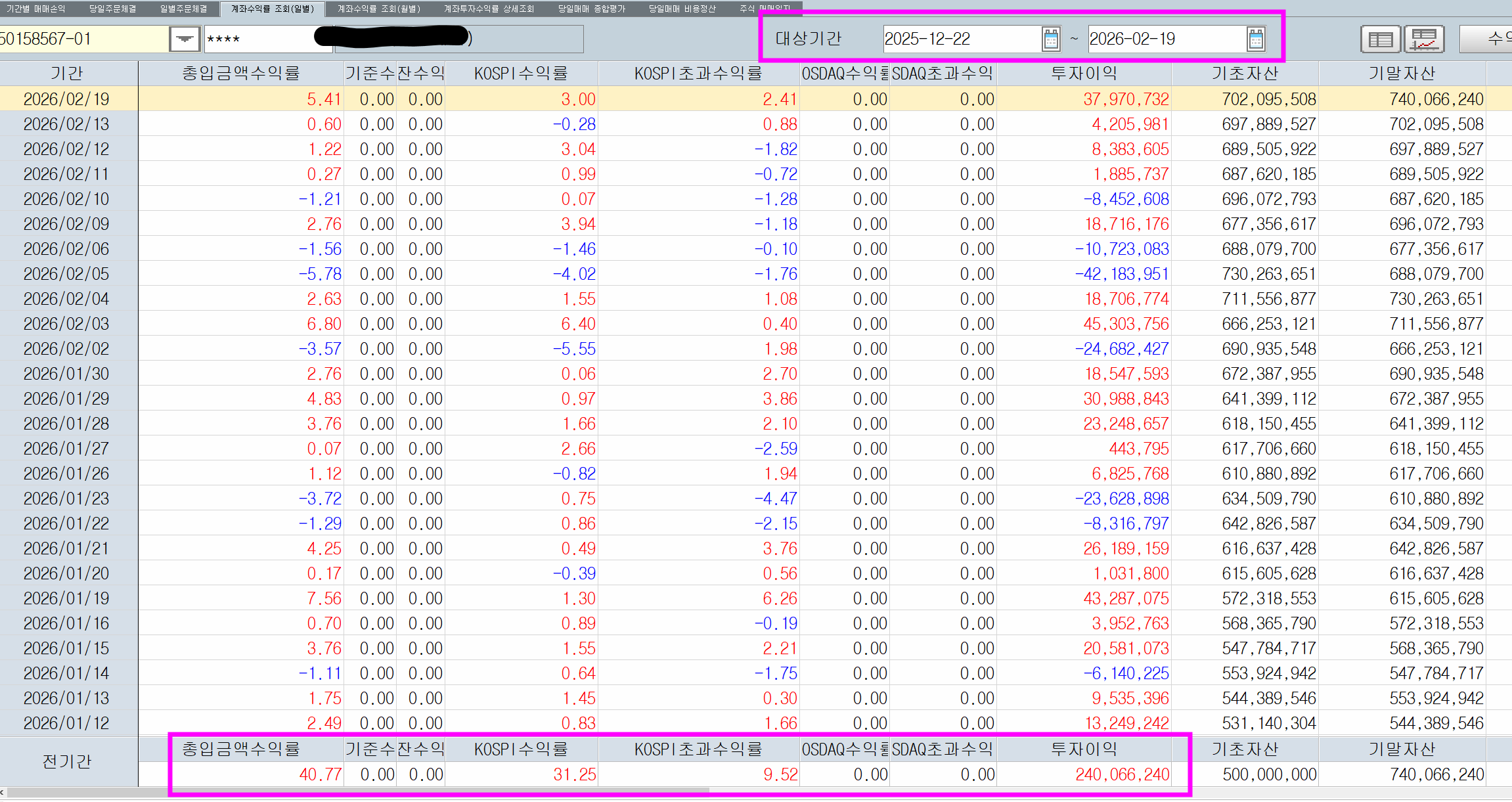Viewport: 1512px width, 802px height.
Task: Expand the account number dropdown
Action: click(185, 39)
